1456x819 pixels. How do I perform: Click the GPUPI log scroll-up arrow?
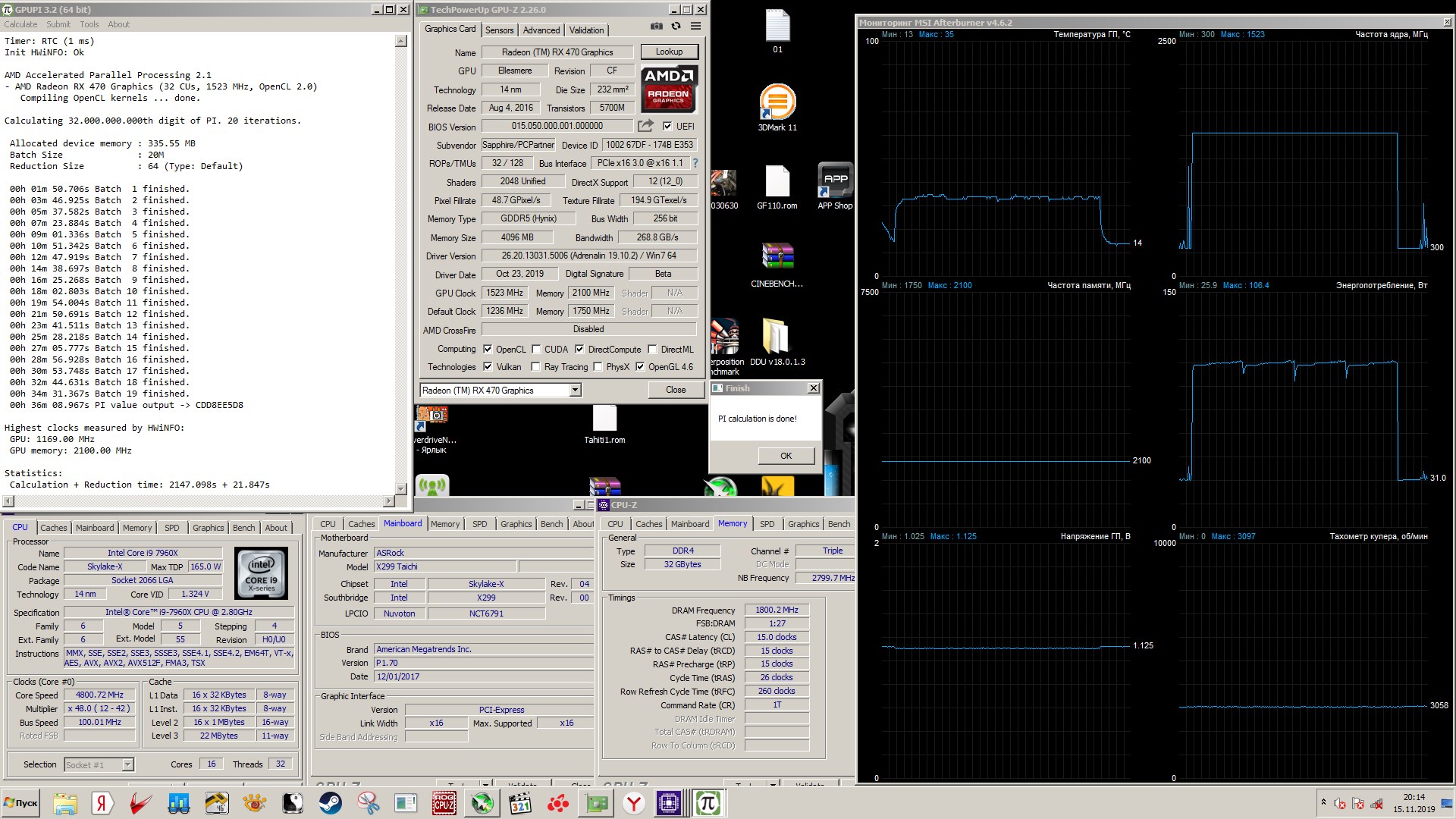click(x=401, y=41)
